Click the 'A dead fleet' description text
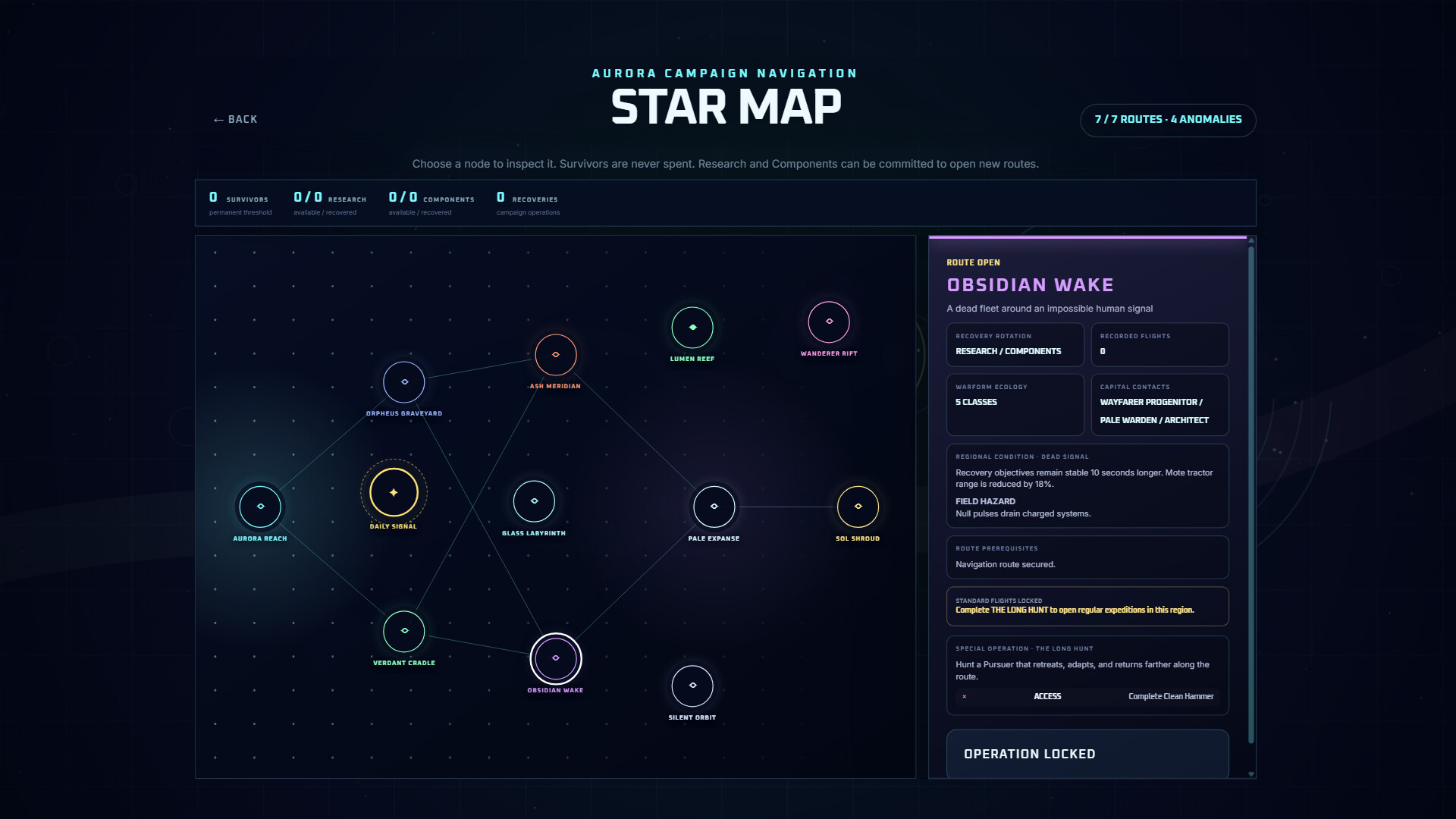The image size is (1456, 819). [x=1050, y=309]
